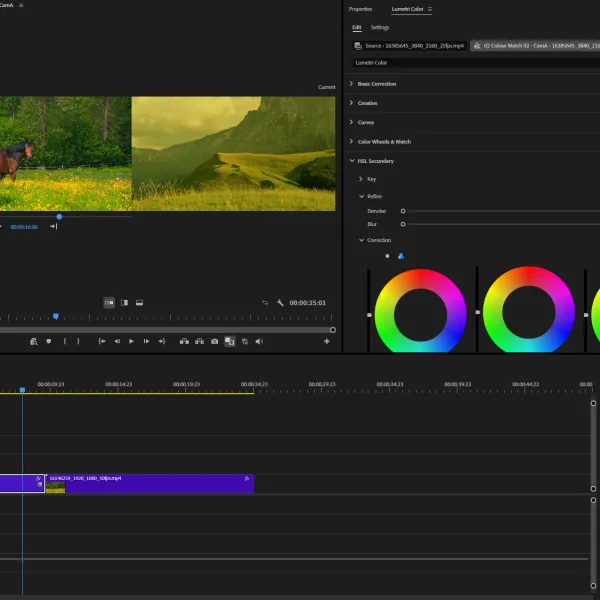
Task: Click the Lift edit icon
Action: (x=184, y=341)
